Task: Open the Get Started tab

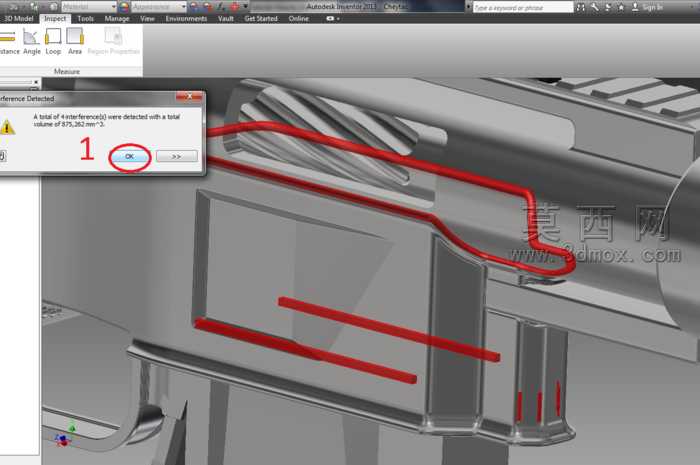Action: (261, 19)
